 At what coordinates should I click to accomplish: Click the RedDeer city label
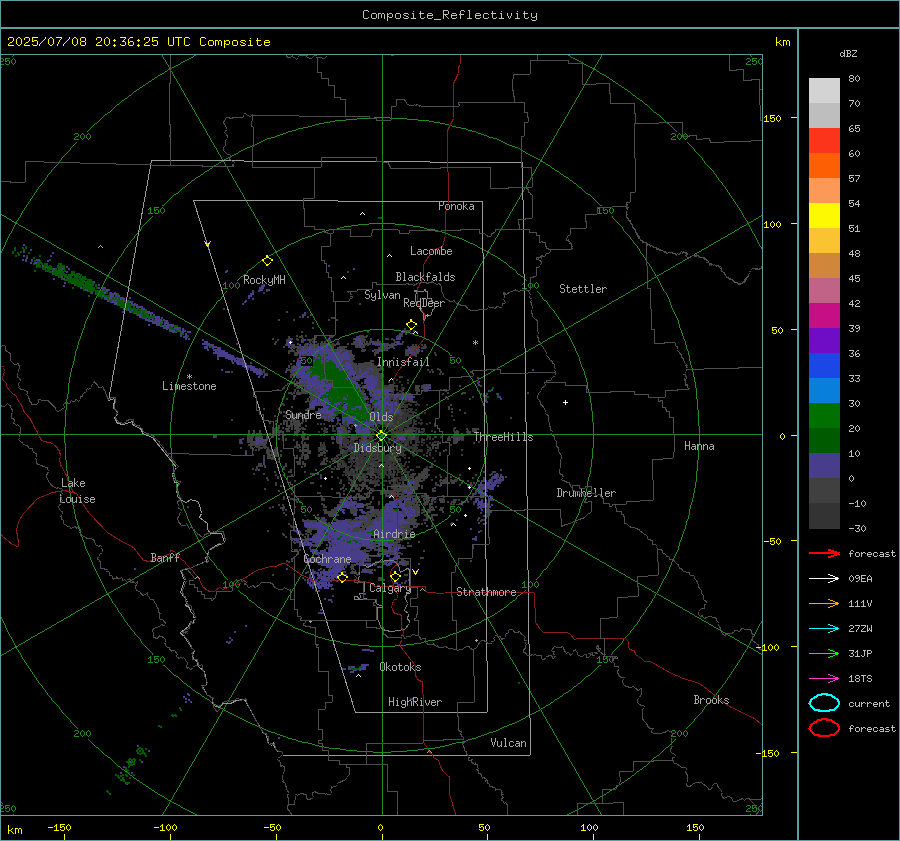point(424,303)
